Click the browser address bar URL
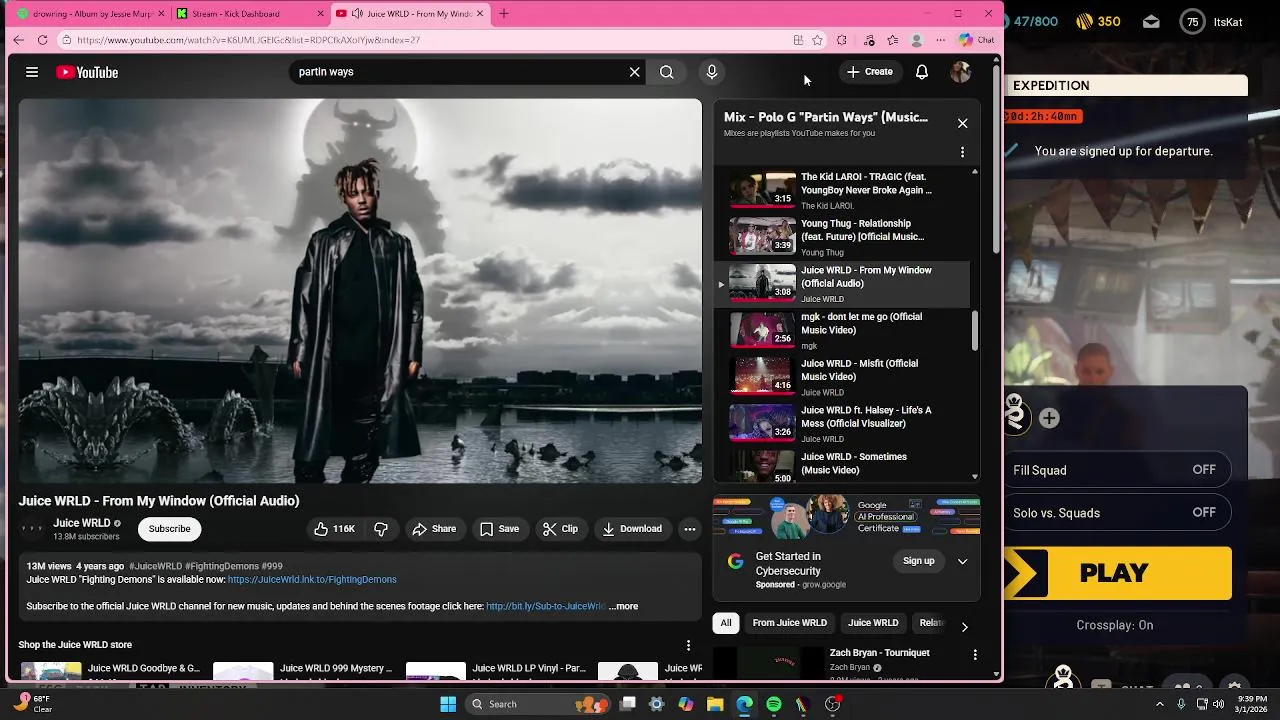 248,40
